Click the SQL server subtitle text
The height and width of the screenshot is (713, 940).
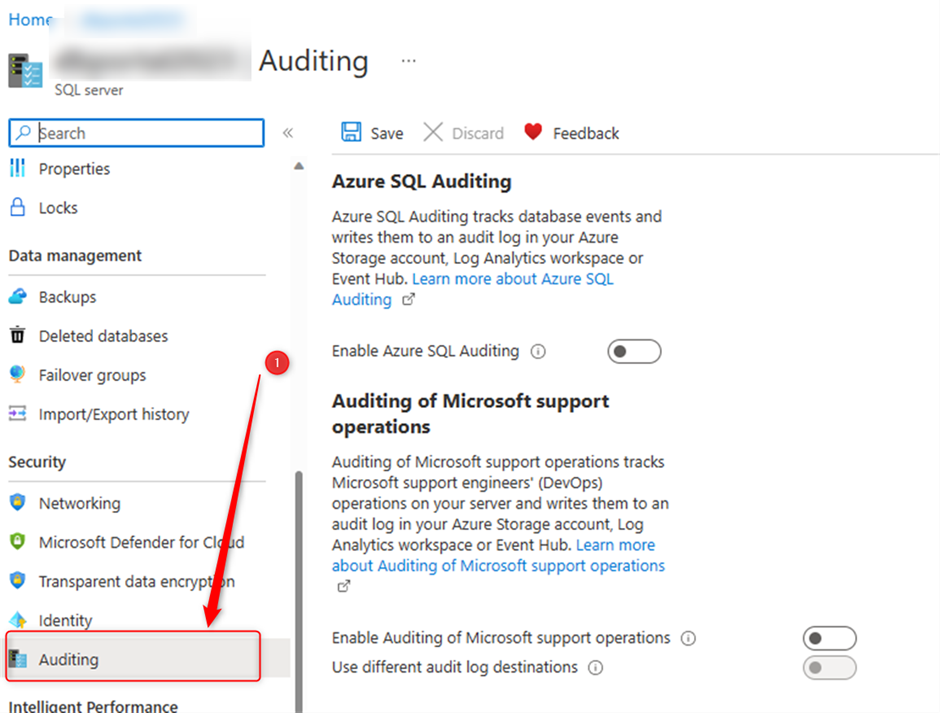pos(89,90)
